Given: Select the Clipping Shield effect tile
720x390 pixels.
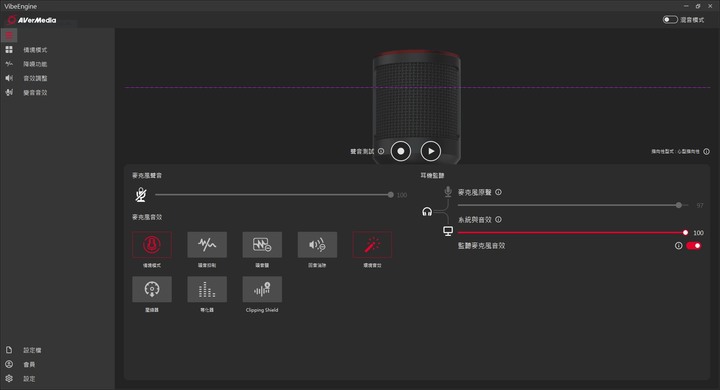Looking at the screenshot, I should 262,289.
